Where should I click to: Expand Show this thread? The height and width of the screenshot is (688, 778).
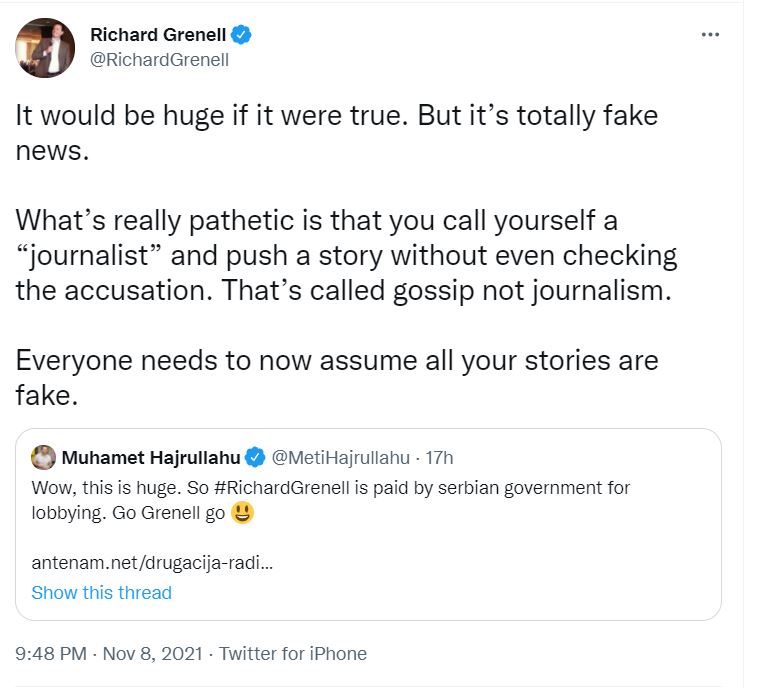[101, 593]
